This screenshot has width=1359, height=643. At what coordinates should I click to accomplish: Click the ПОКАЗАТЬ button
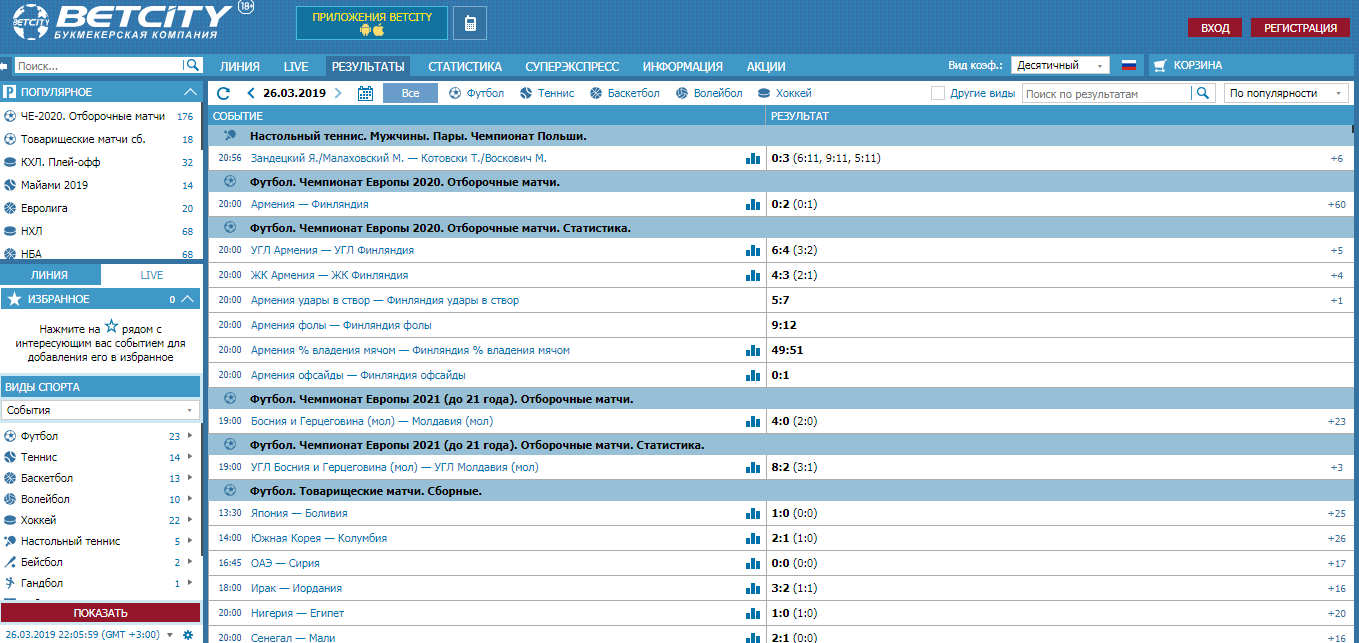coord(100,613)
